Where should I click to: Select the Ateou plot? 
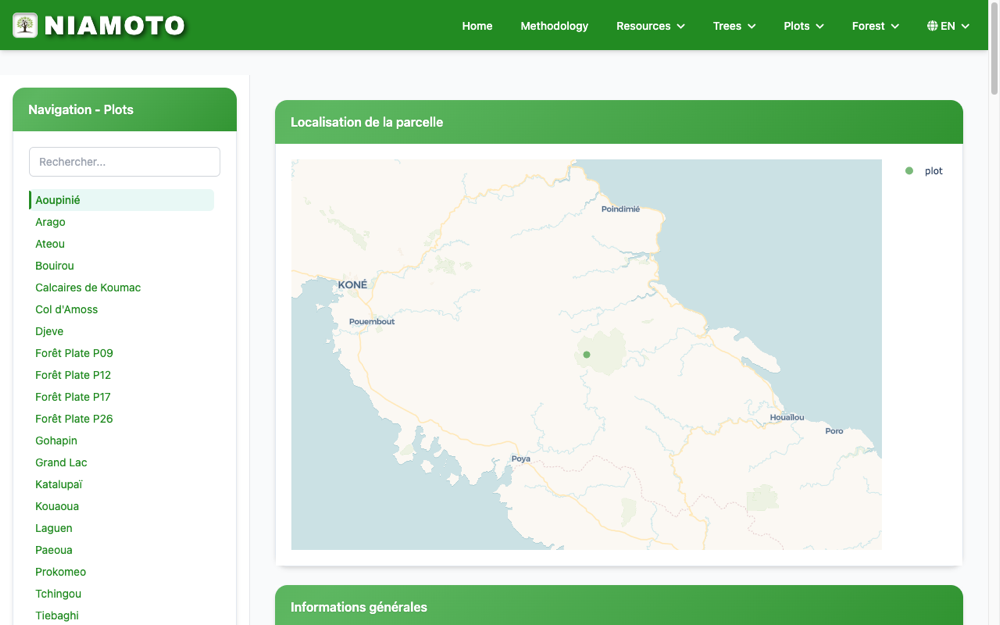pyautogui.click(x=50, y=244)
